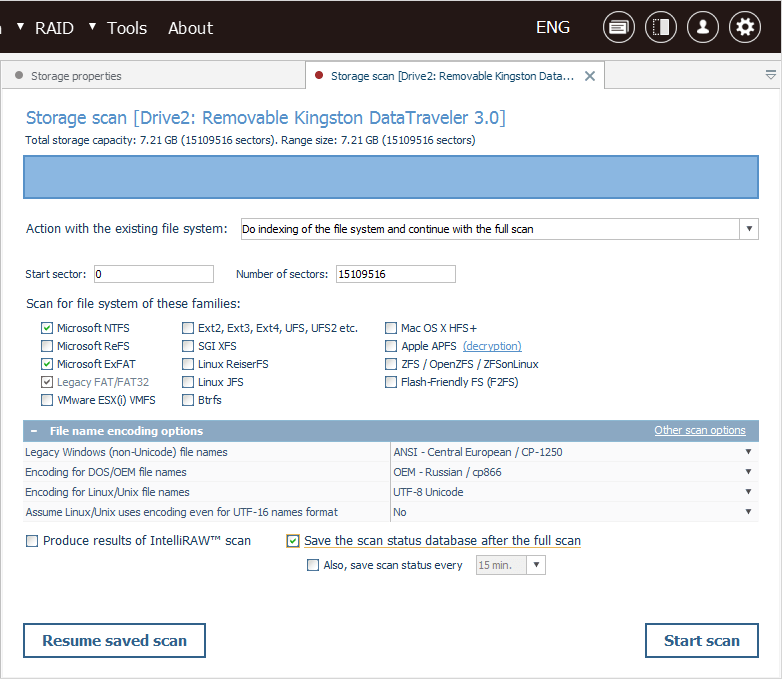Click the Storage scan Drive2 heading text
This screenshot has height=679, width=782.
pos(265,118)
